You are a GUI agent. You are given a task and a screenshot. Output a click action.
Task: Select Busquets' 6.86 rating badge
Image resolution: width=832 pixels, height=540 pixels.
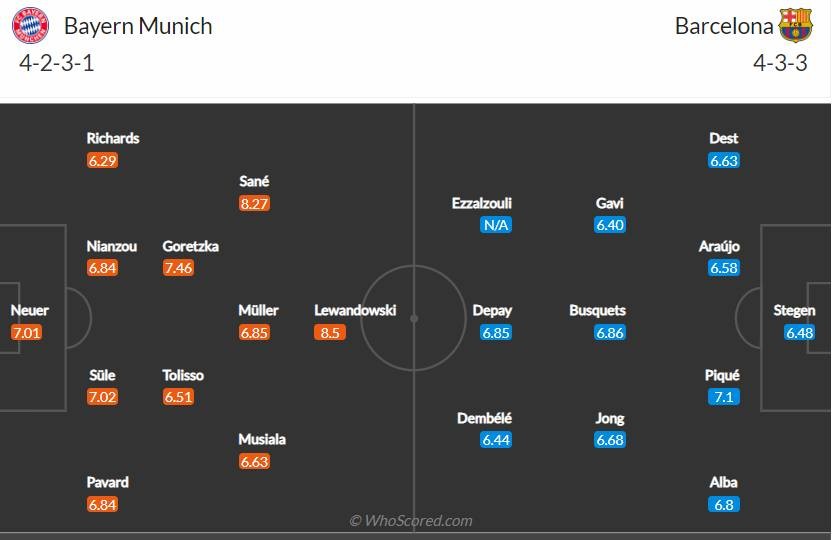pos(610,333)
